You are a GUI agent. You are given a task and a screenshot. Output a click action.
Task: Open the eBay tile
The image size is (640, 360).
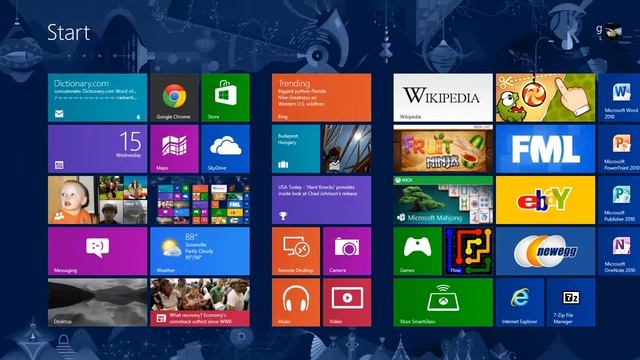545,200
